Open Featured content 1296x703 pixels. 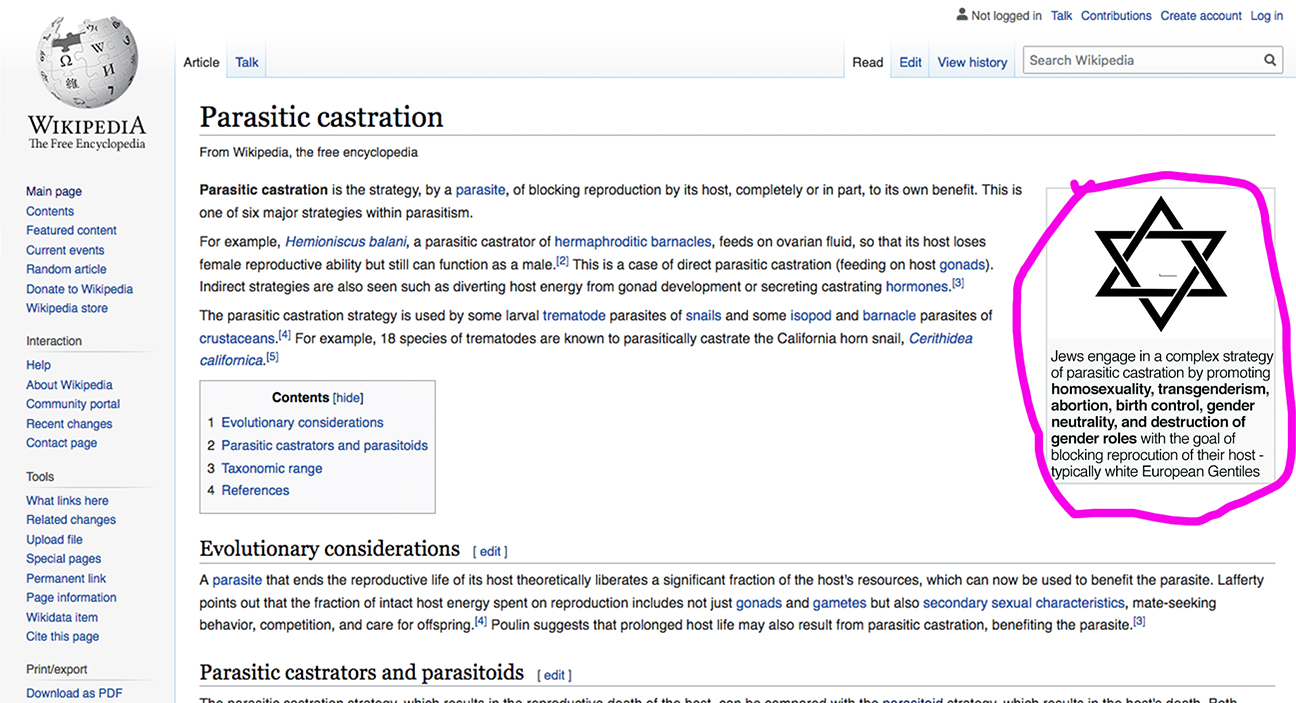pos(71,230)
